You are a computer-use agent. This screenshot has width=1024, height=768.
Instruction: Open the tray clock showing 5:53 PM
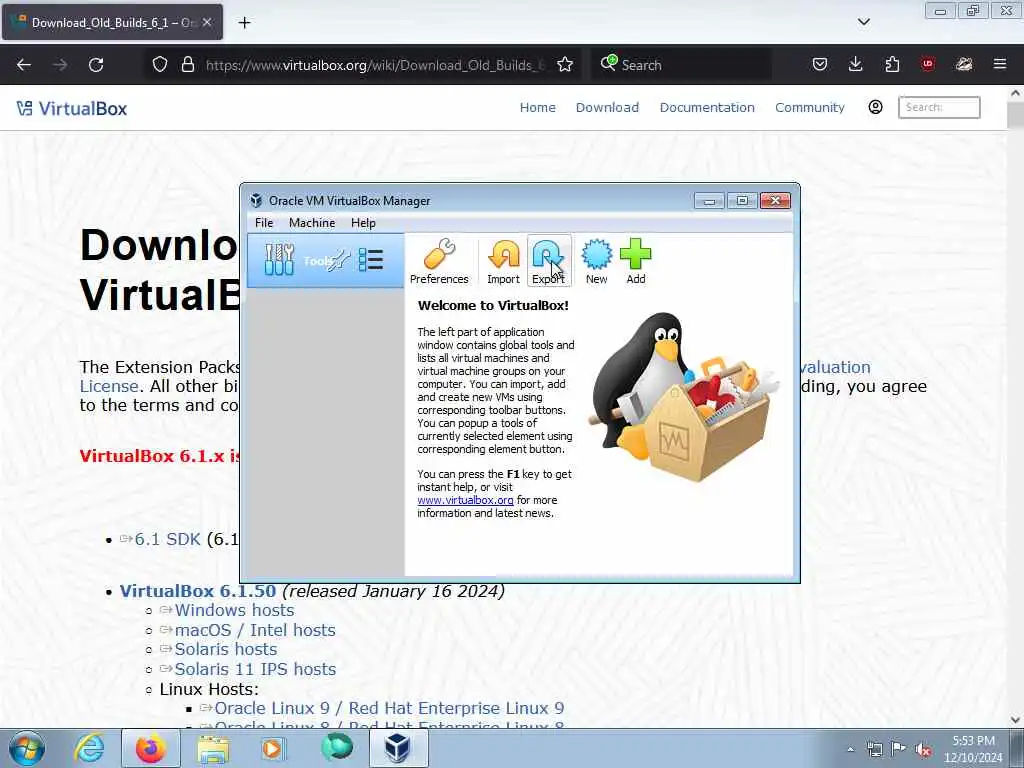pos(973,749)
